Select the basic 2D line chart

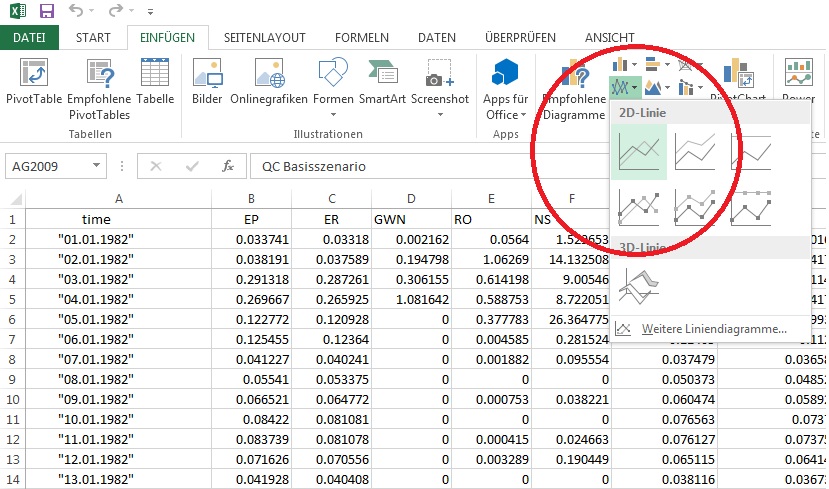point(638,153)
